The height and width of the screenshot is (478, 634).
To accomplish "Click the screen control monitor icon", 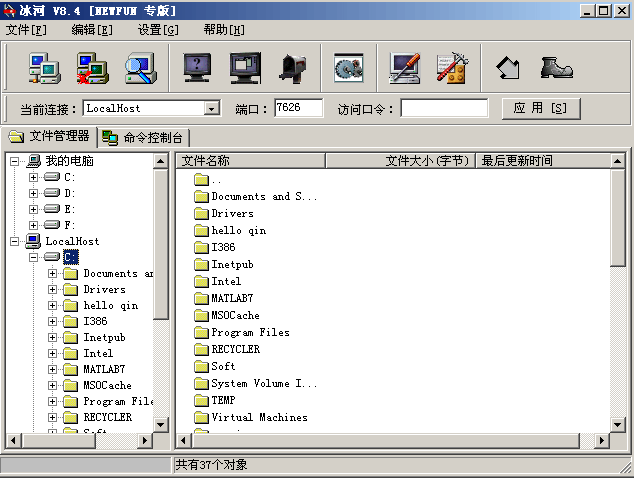I will click(x=245, y=68).
